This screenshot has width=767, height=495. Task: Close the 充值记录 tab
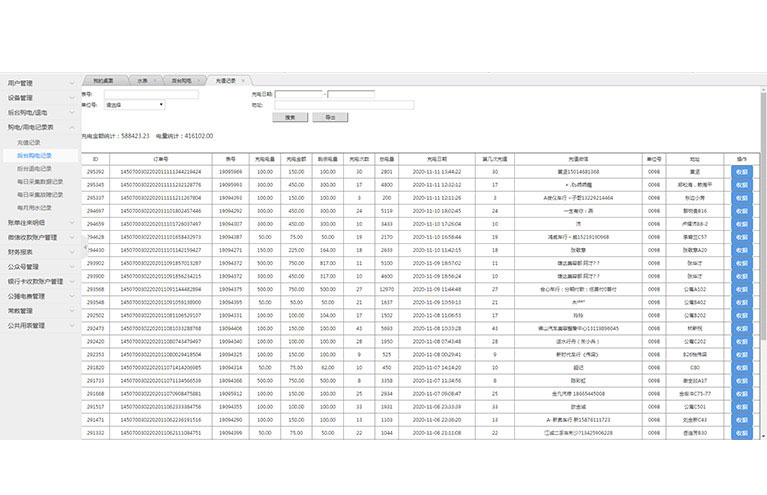pyautogui.click(x=243, y=81)
